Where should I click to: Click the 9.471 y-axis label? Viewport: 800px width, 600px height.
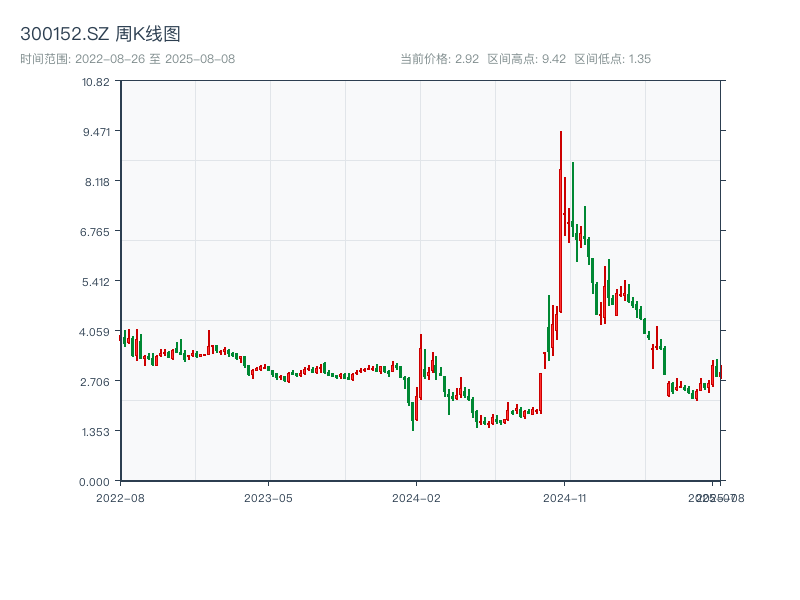pos(96,131)
